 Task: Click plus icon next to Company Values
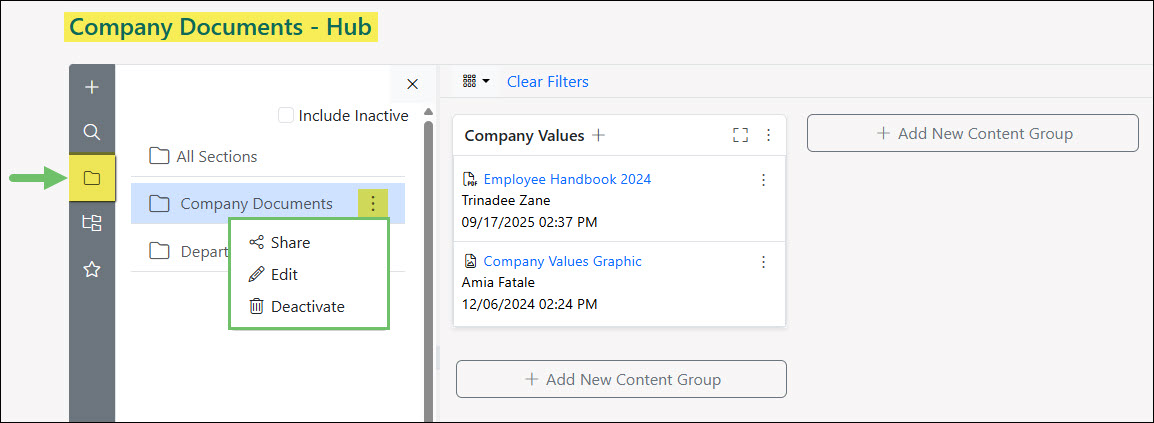(x=598, y=135)
